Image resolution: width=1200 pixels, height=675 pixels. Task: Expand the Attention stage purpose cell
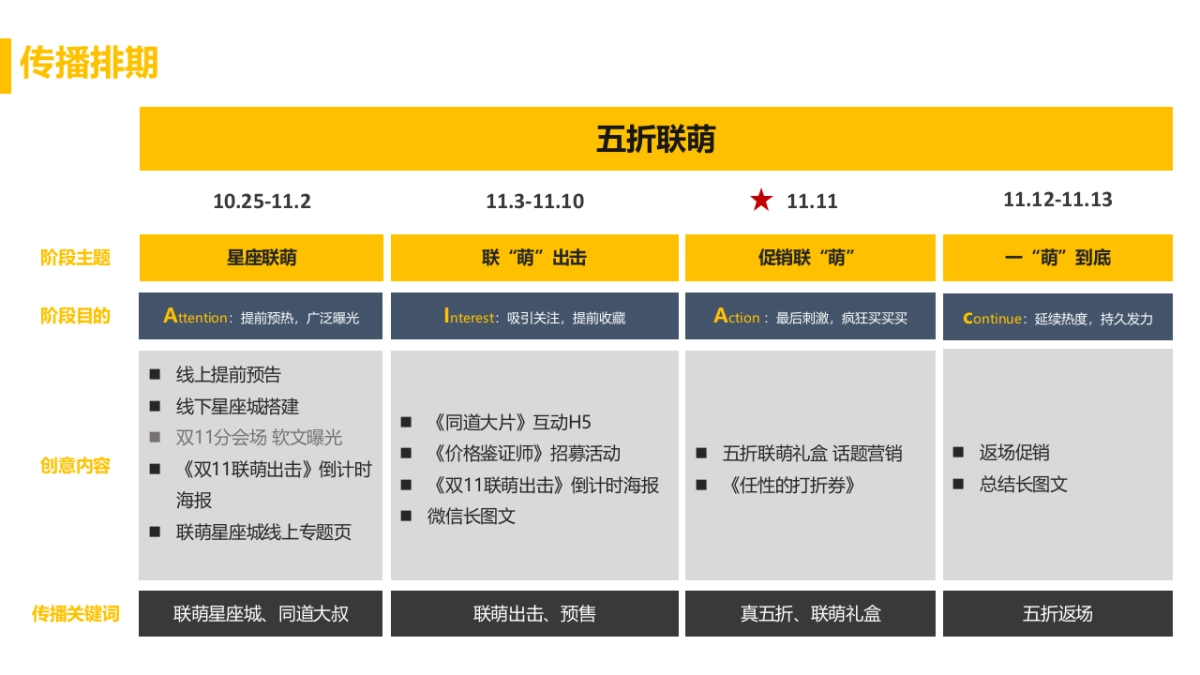(262, 315)
